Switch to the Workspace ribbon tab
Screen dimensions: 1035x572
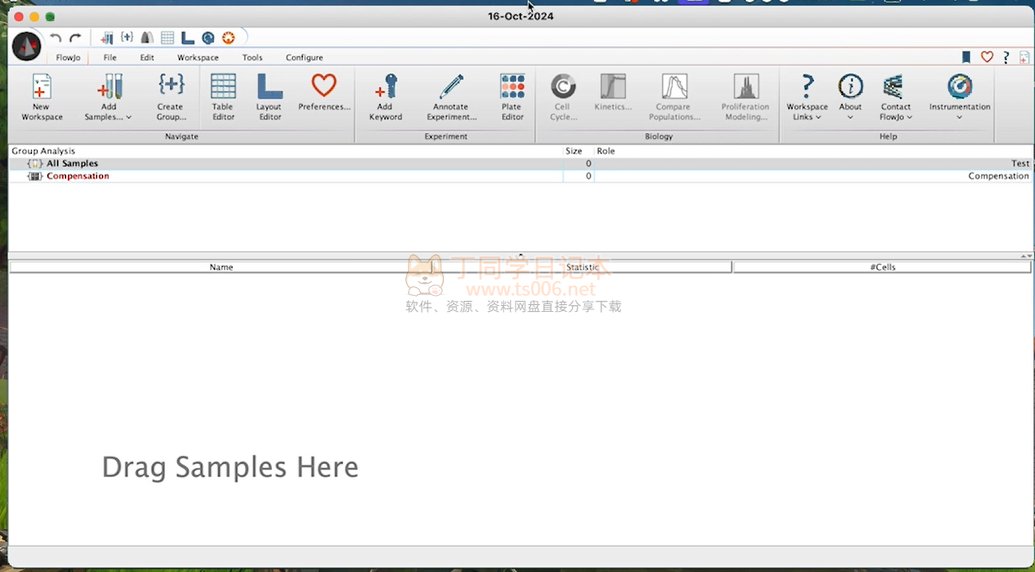tap(198, 58)
